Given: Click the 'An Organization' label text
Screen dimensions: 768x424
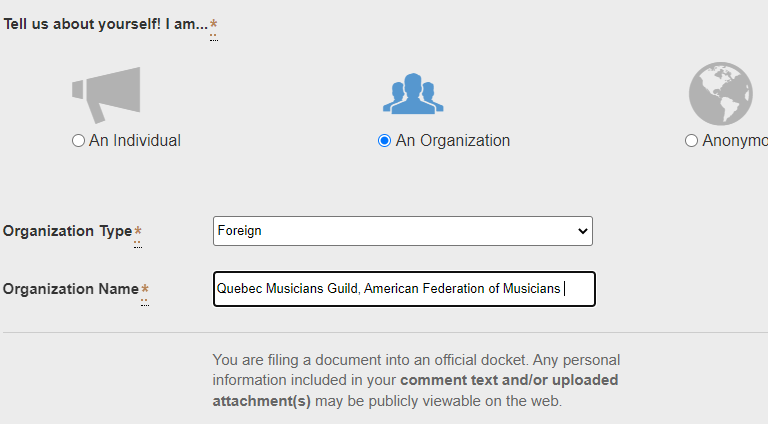Looking at the screenshot, I should click(453, 141).
